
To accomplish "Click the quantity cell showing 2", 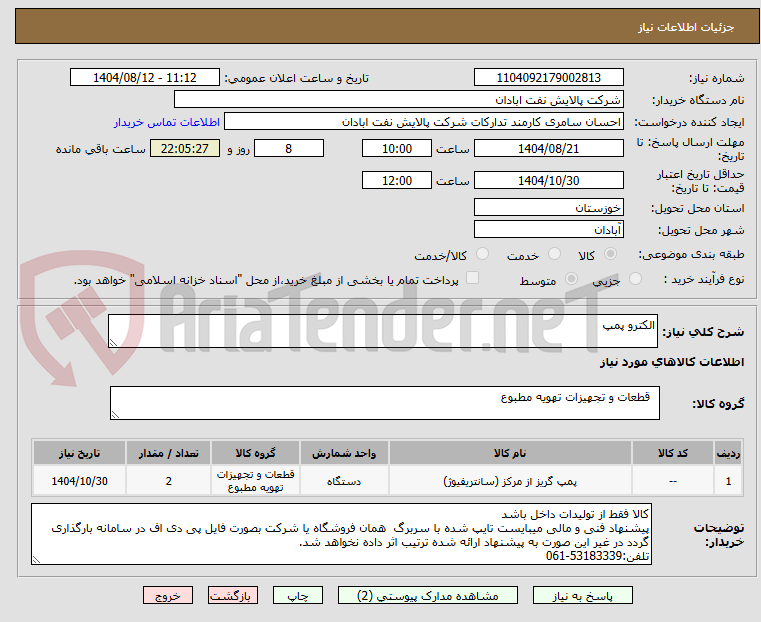I will tap(168, 481).
